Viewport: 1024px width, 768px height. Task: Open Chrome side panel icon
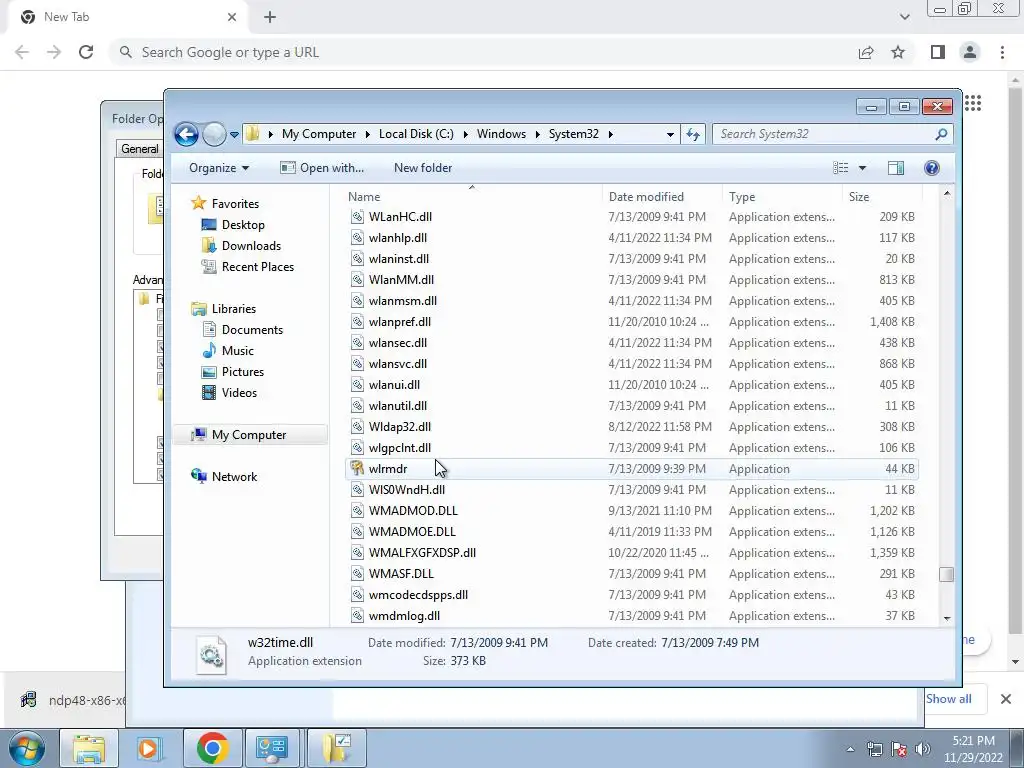click(938, 52)
